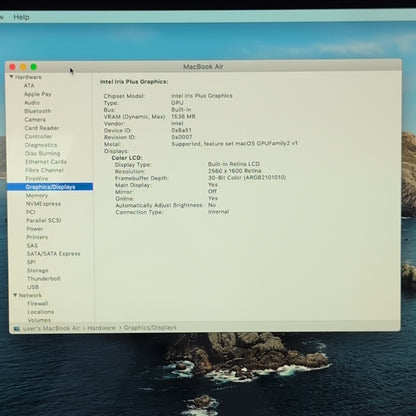Viewport: 416px width, 416px height.
Task: Click the Hardware group label
Action: pyautogui.click(x=28, y=77)
